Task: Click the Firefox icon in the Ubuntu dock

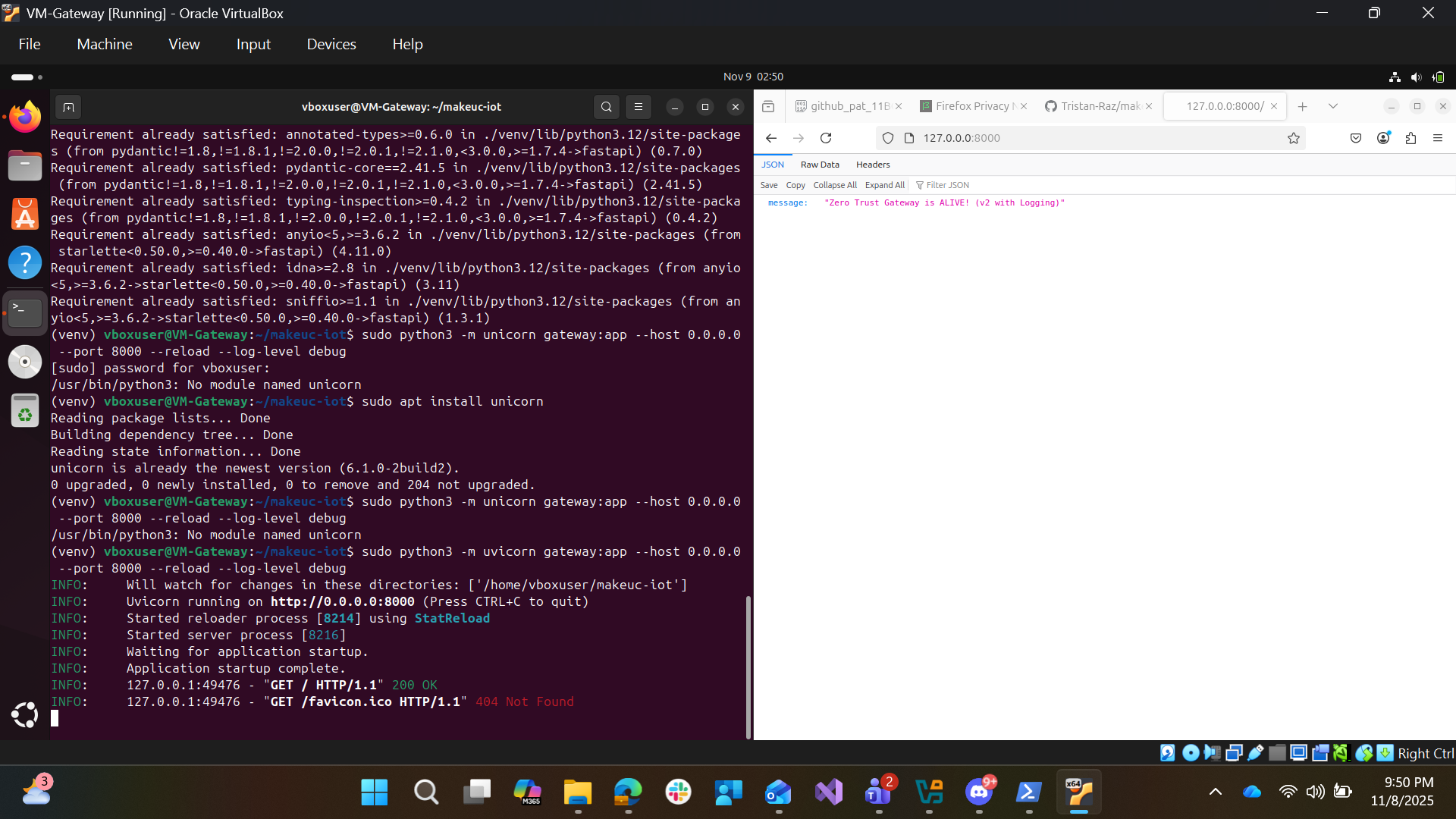Action: click(x=25, y=117)
